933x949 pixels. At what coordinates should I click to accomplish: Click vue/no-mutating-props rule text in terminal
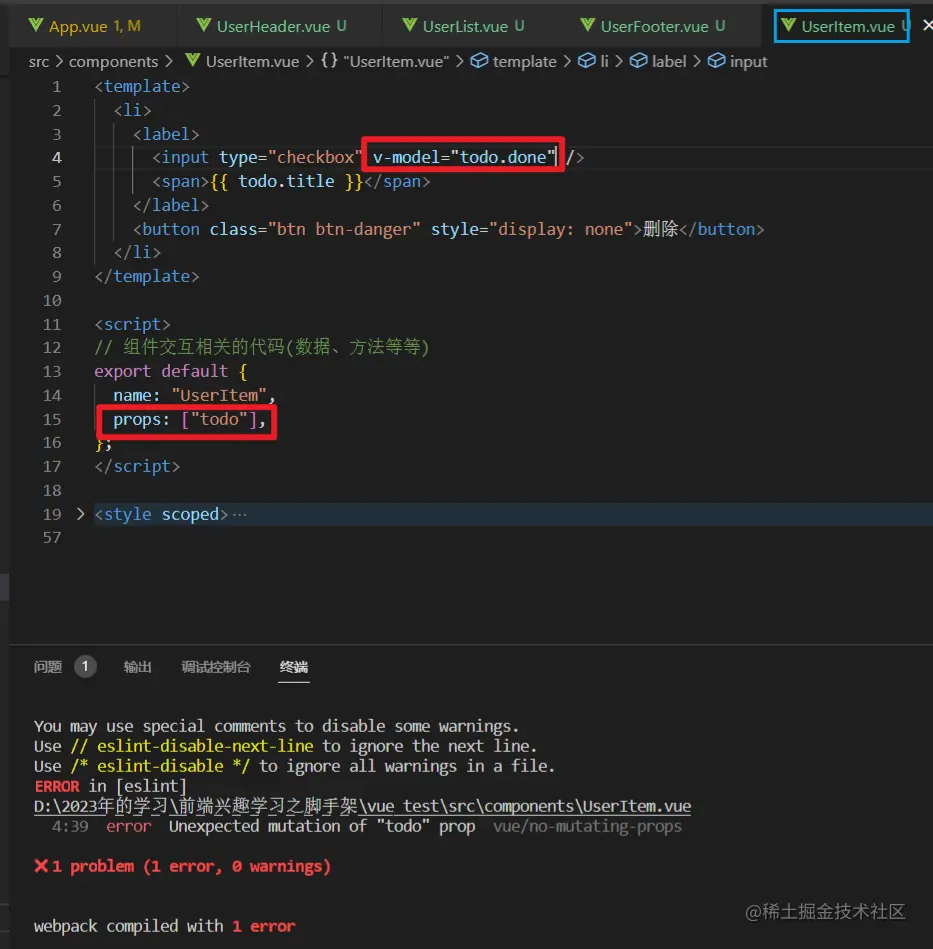587,826
